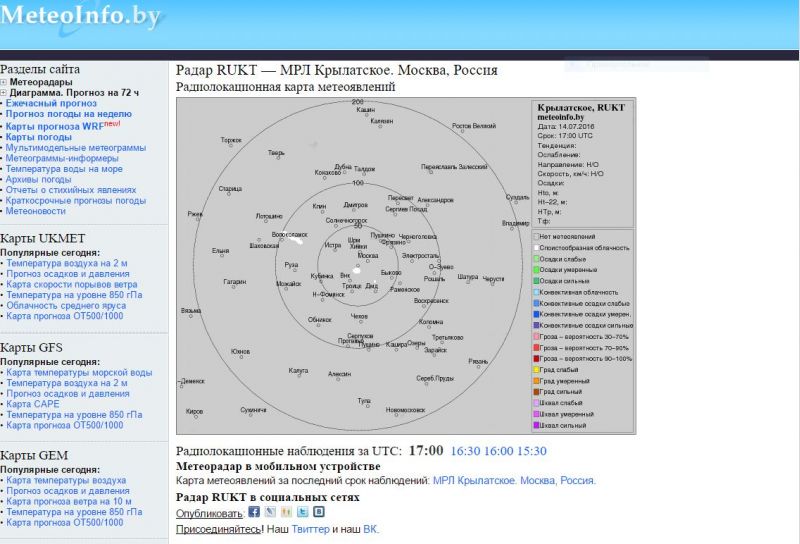800x544 pixels.
Task: Click the Гроза вероятность 90–100% swatch
Action: click(536, 358)
